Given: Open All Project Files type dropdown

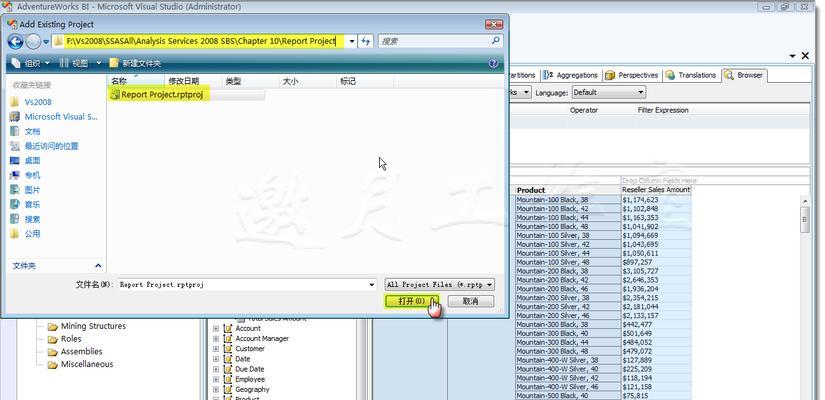Looking at the screenshot, I should click(439, 285).
